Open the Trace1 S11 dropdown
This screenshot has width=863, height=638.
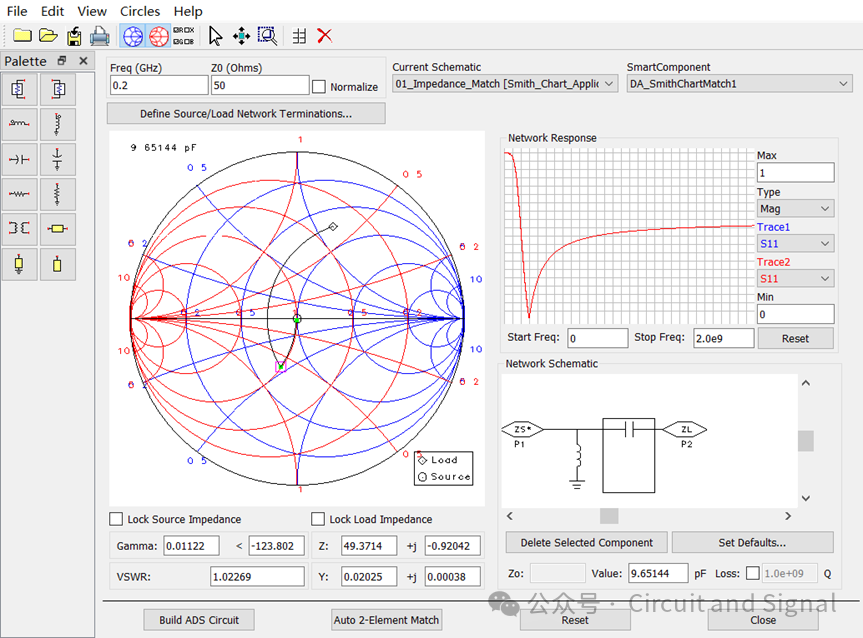click(x=795, y=243)
